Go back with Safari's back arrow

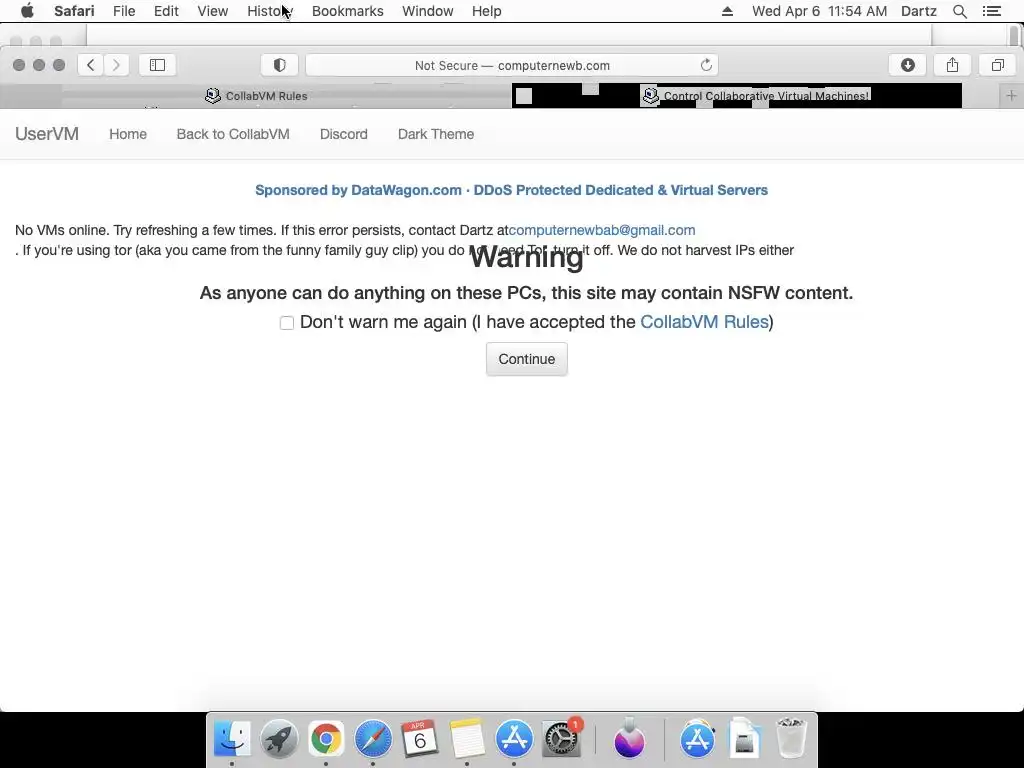pos(91,65)
